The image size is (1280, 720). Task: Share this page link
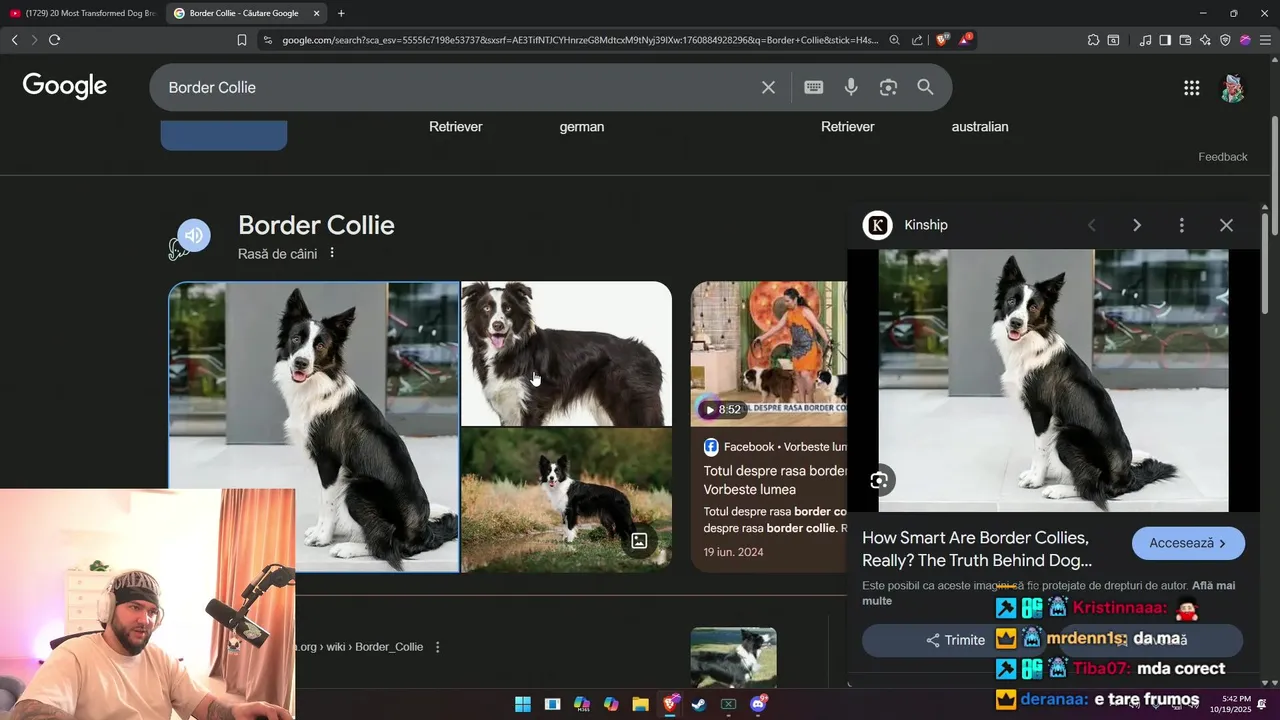(x=917, y=40)
